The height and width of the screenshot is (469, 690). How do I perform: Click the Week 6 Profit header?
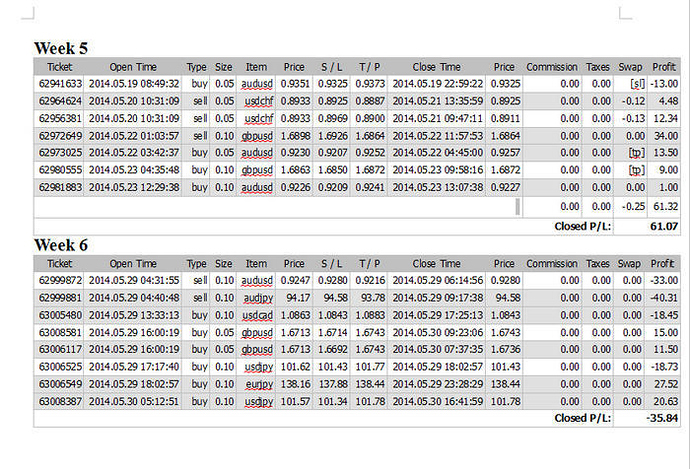(663, 264)
